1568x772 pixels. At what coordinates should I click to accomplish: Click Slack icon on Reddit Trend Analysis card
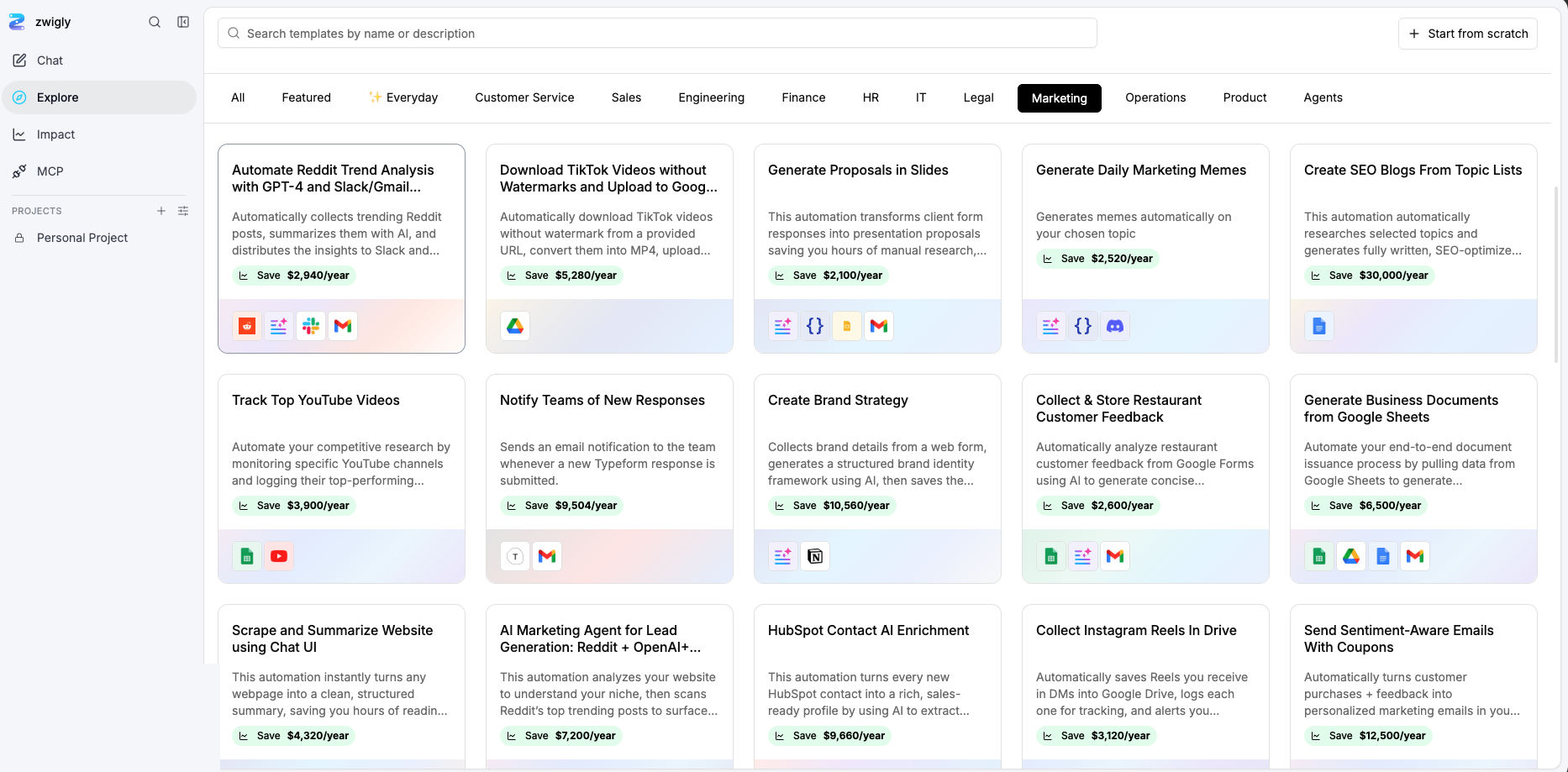pos(311,326)
